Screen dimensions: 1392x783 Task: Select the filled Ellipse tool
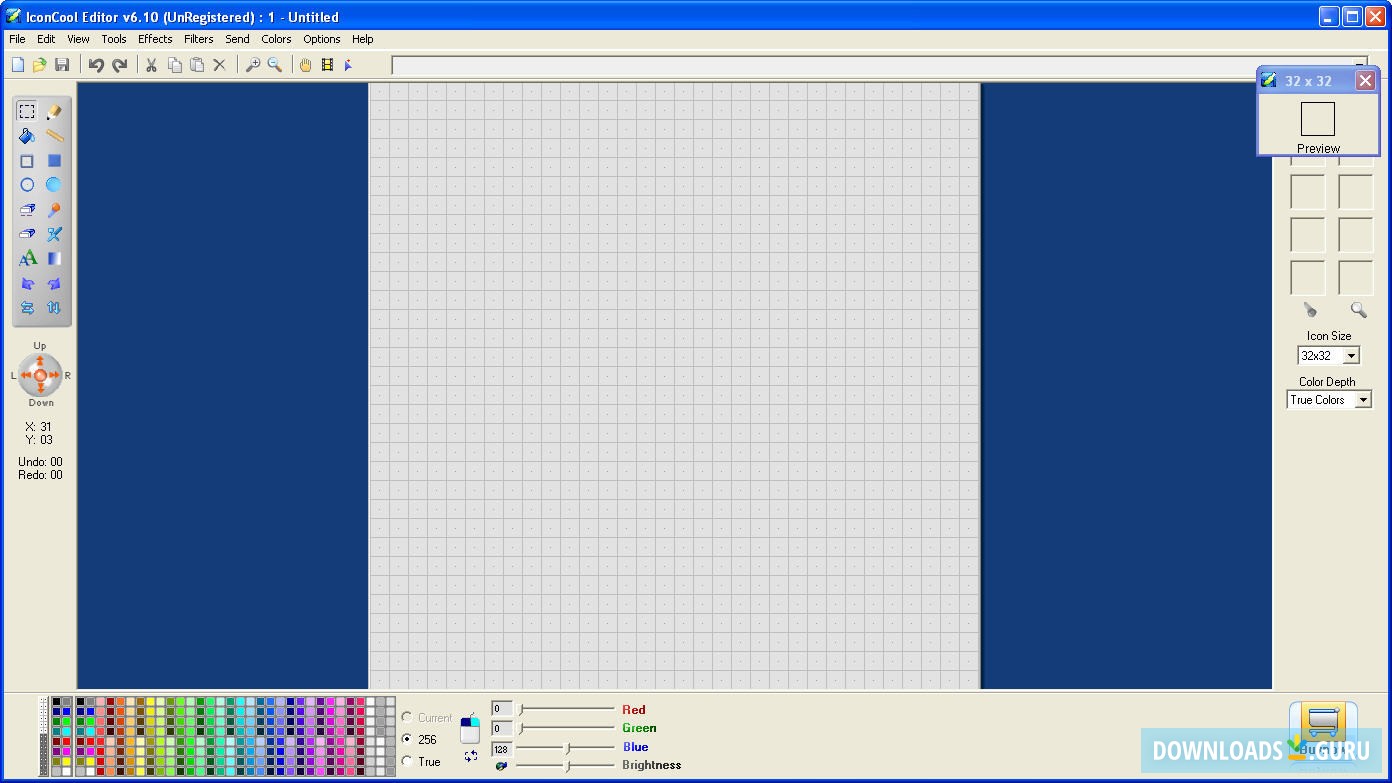[54, 185]
